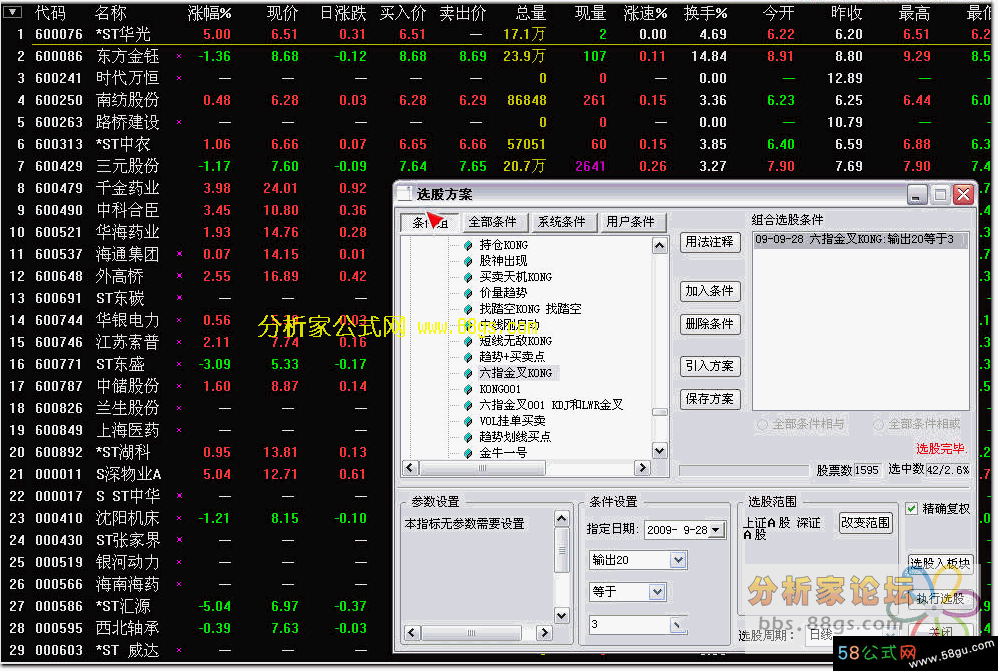Click the icon next to 六指金叉KONG

click(468, 373)
